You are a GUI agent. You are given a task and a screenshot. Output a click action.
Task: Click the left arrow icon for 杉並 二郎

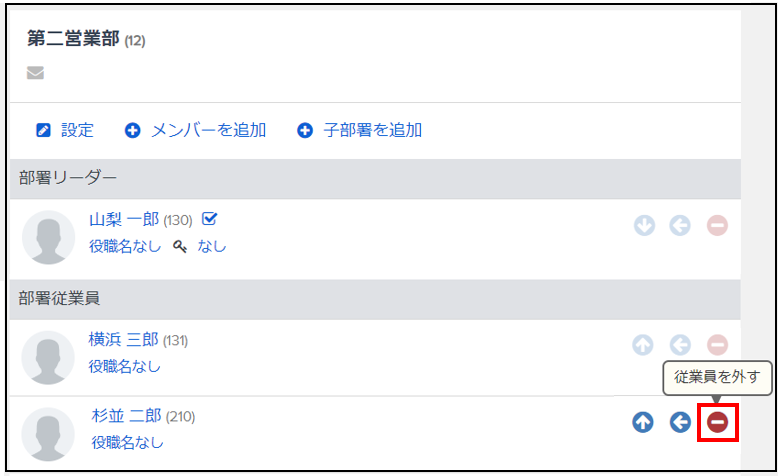click(680, 422)
